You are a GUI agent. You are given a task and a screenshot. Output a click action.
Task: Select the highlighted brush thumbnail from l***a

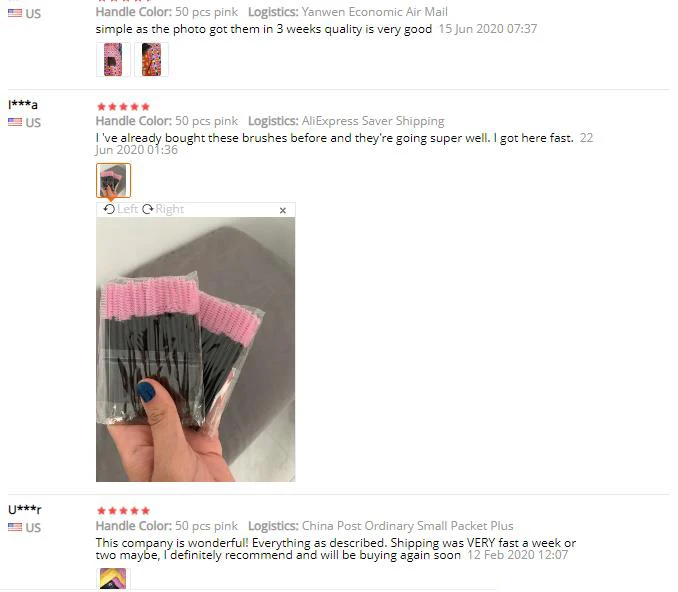[113, 180]
